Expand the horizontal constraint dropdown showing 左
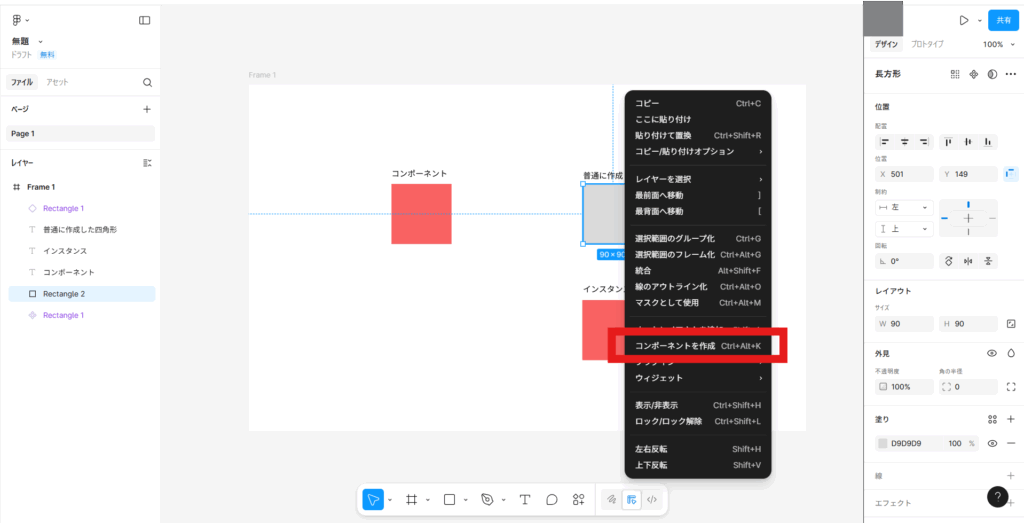Viewport: 1024px width, 523px height. coord(904,207)
